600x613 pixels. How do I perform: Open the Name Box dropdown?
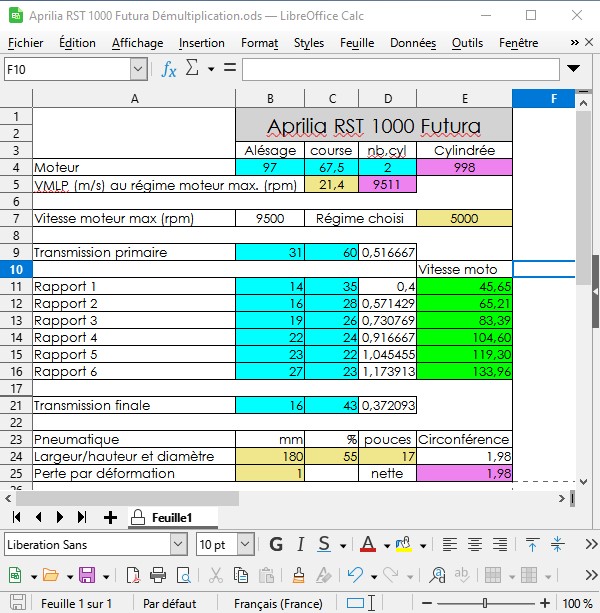138,69
